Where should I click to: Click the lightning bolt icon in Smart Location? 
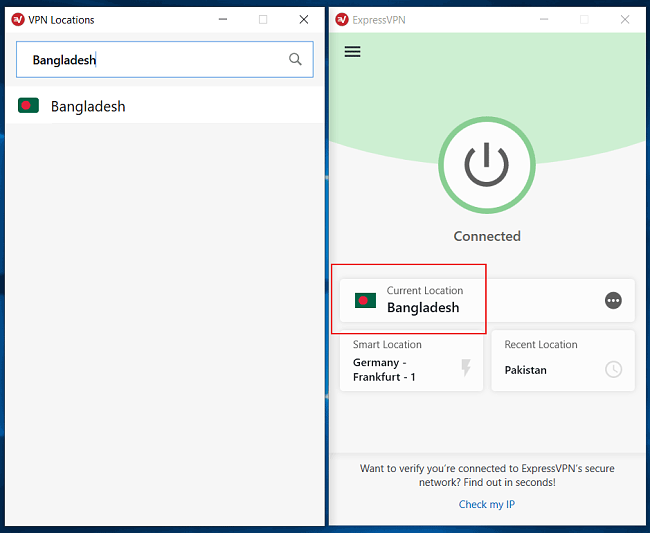coord(466,368)
